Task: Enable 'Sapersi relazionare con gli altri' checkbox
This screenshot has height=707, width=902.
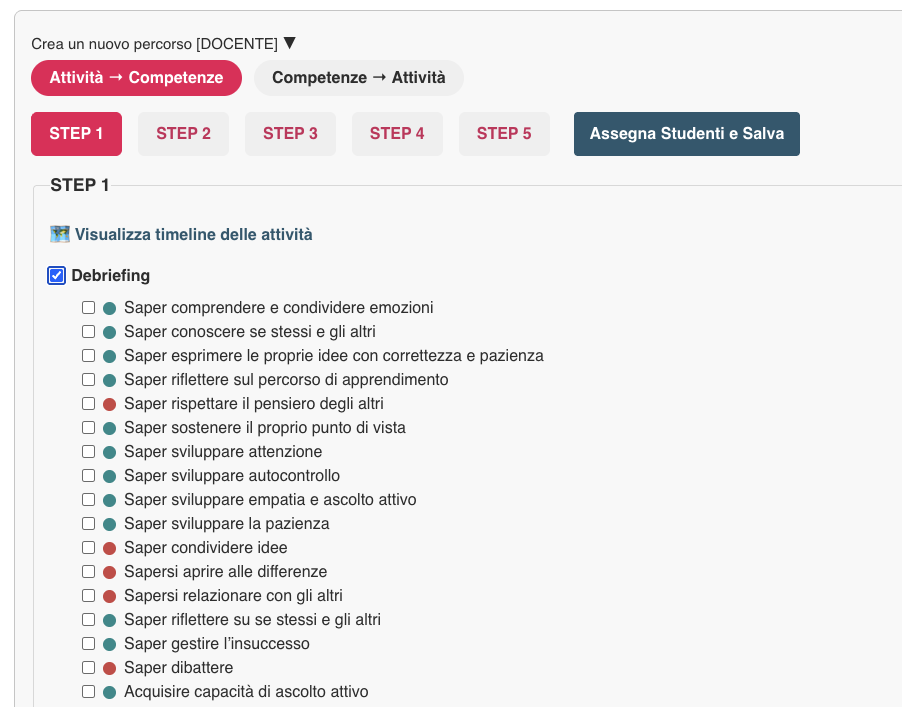Action: pos(89,596)
